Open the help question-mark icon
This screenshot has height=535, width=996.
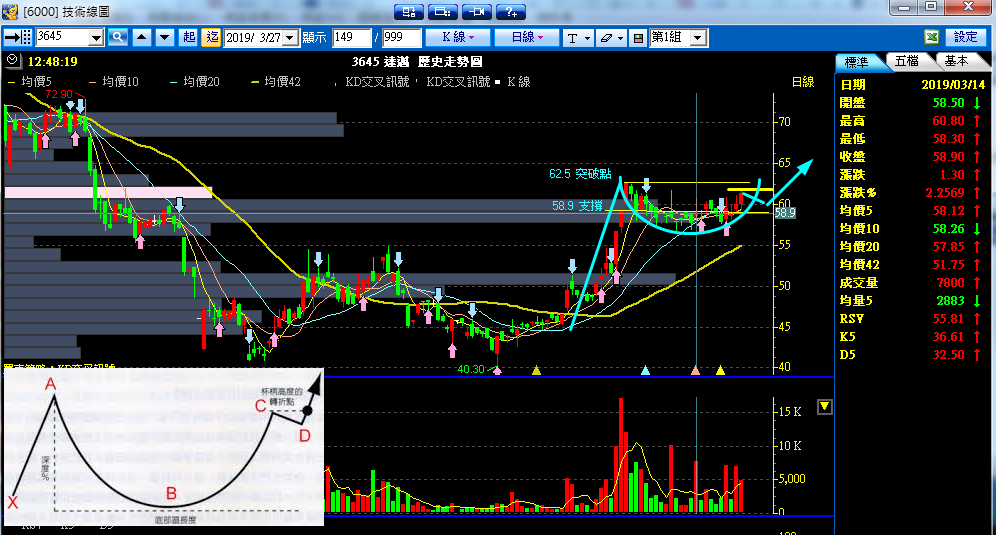click(x=511, y=11)
